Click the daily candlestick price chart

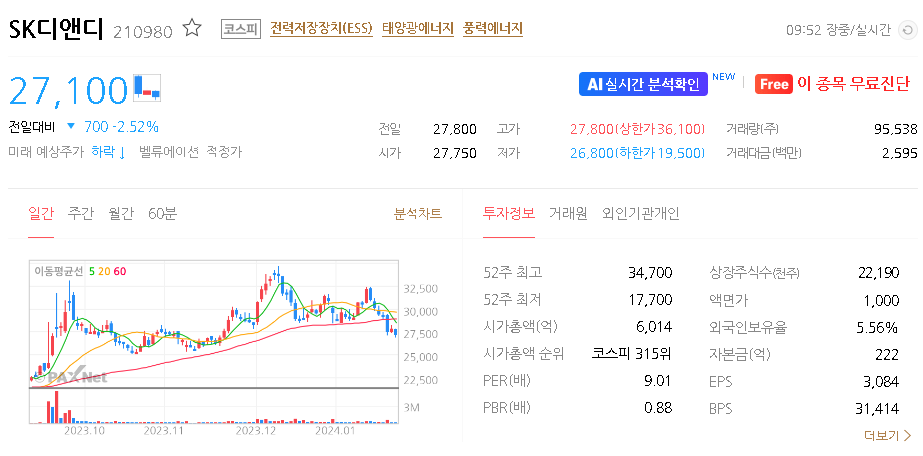coord(214,325)
